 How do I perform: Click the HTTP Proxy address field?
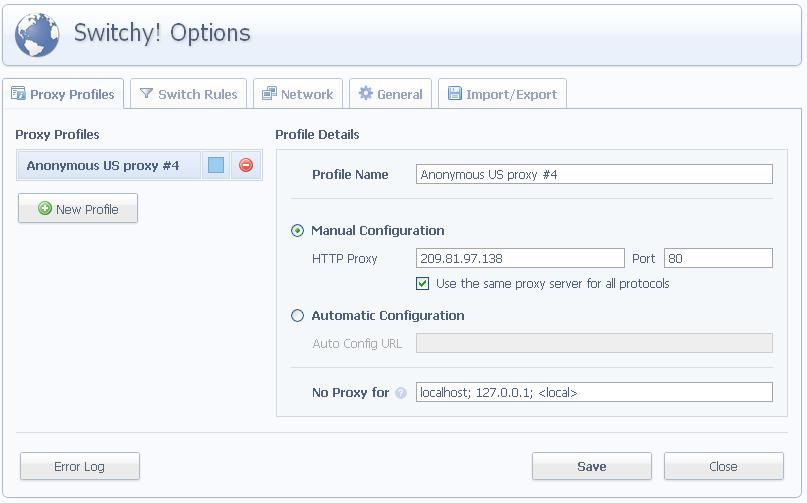[520, 258]
